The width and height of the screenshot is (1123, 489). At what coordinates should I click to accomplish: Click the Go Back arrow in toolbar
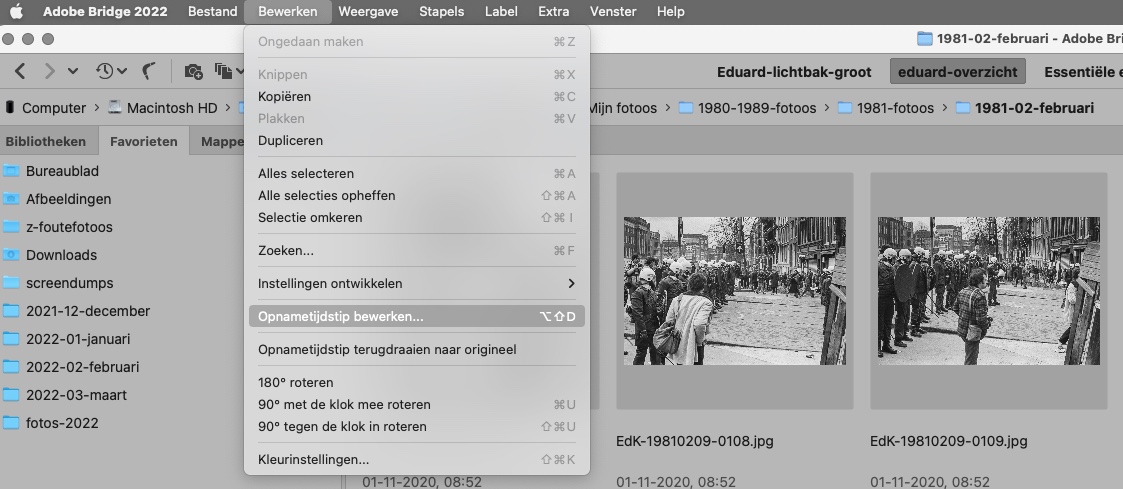pos(20,71)
